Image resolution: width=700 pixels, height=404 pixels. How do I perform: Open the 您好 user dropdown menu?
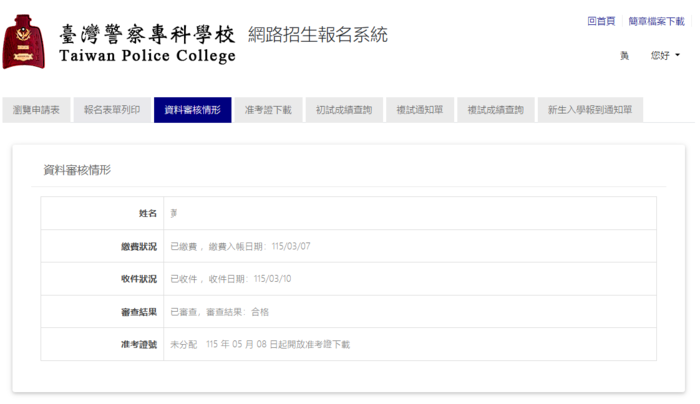pyautogui.click(x=665, y=56)
